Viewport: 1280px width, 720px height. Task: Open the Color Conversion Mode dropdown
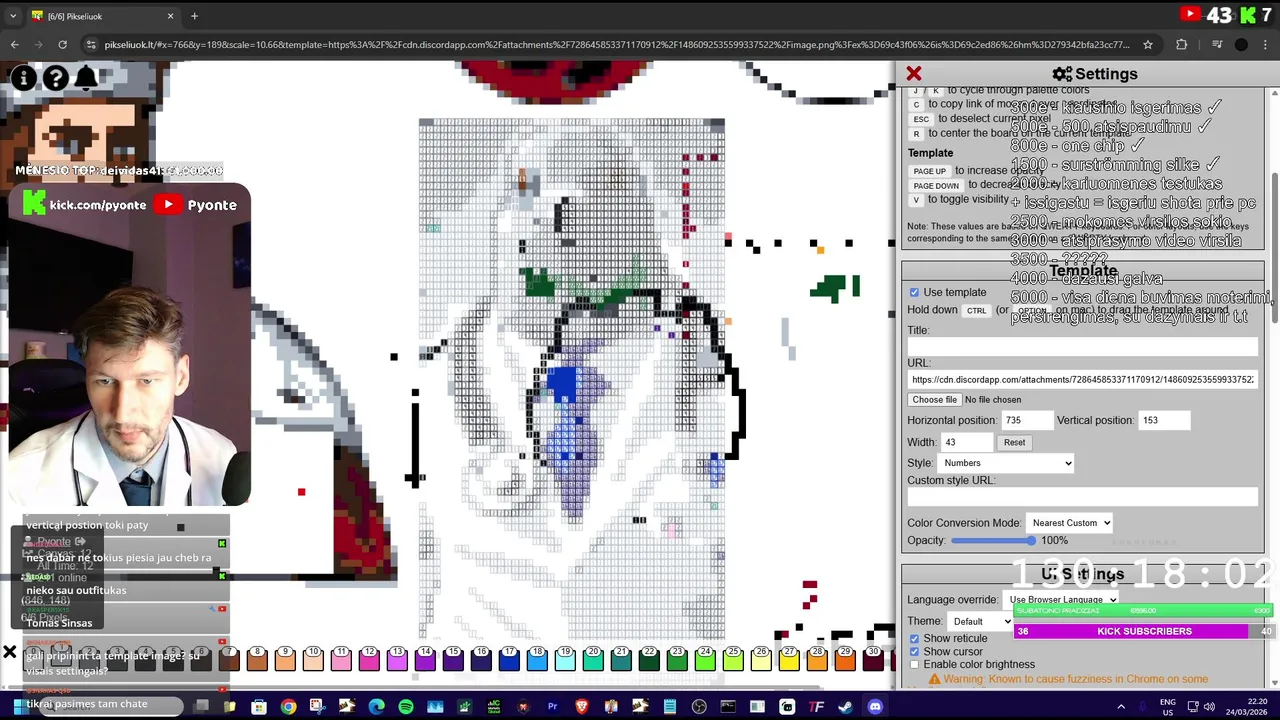pyautogui.click(x=1068, y=523)
